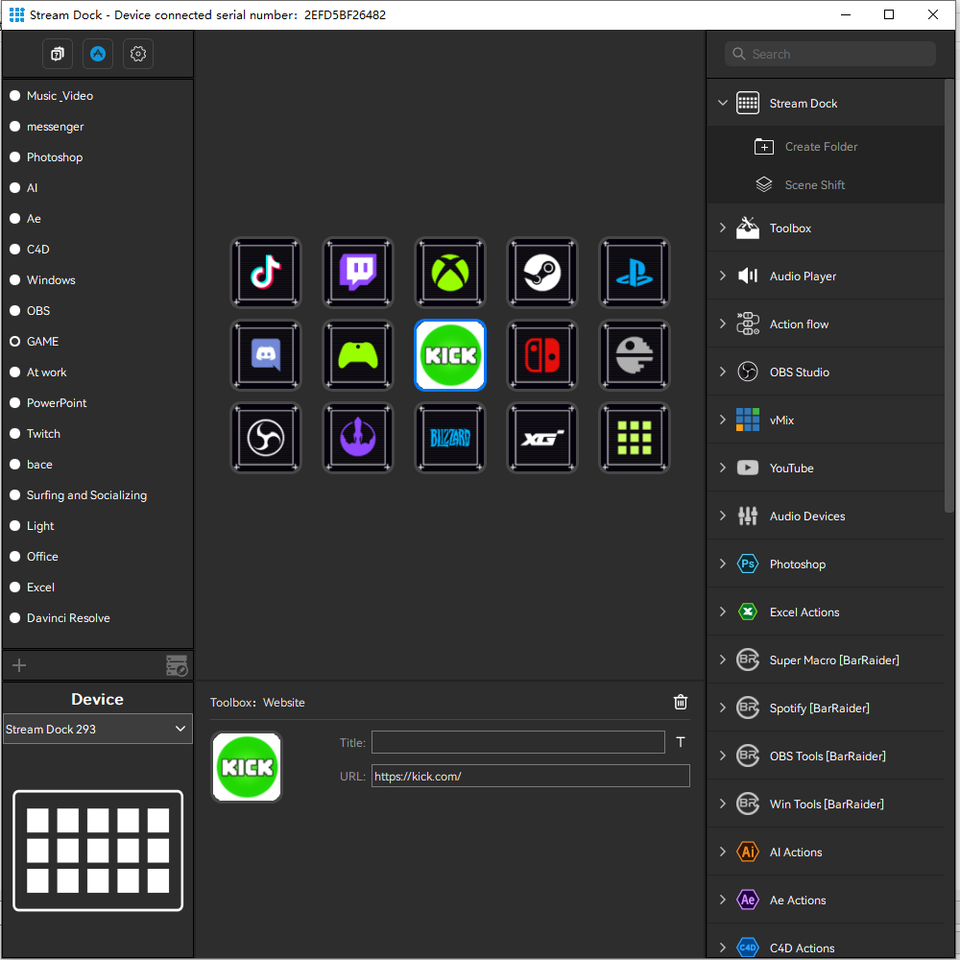This screenshot has height=960, width=960.
Task: Collapse the Stream Dock category
Action: 722,103
